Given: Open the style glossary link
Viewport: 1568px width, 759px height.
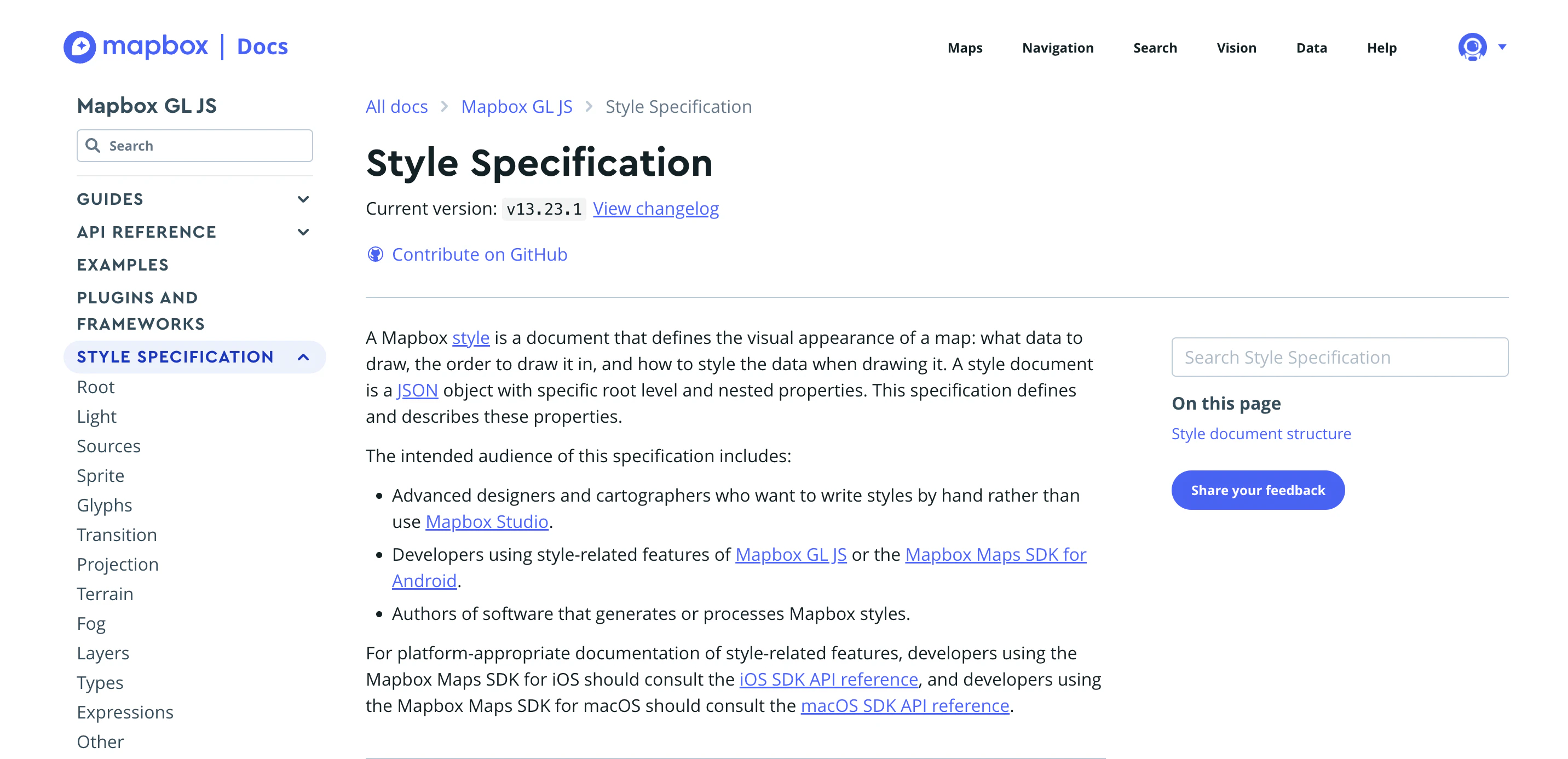Looking at the screenshot, I should (x=470, y=338).
